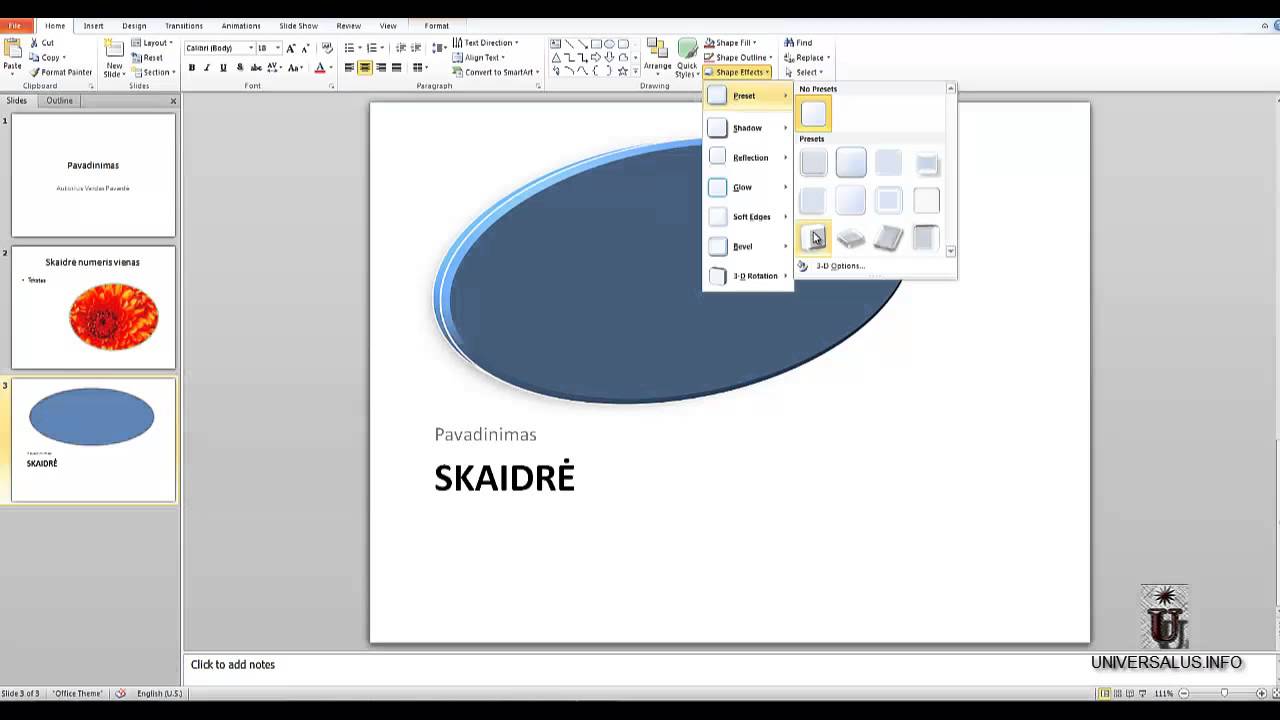Switch to the Insert ribbon tab
Screen dimensions: 1280x720
[93, 26]
